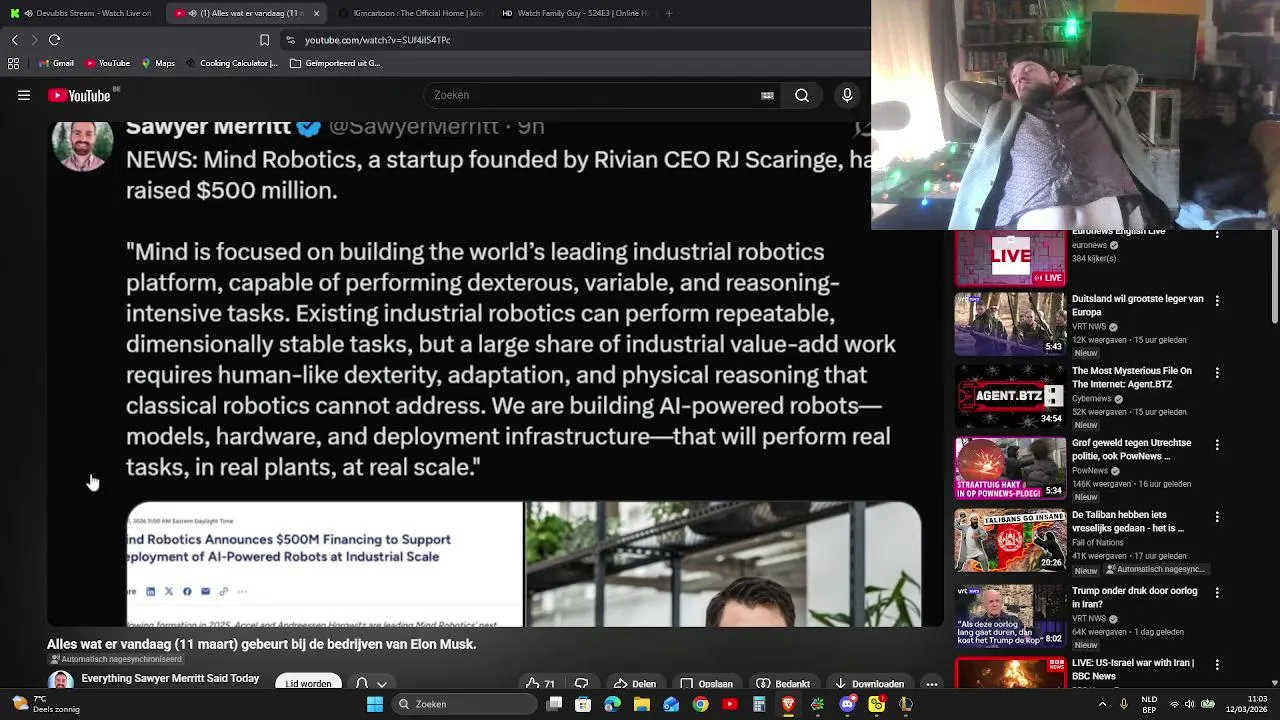
Task: Open options menu for LIVE: US-Israel war video
Action: (x=1217, y=664)
